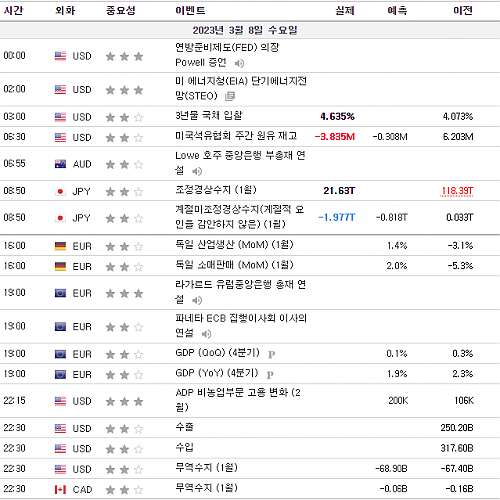The image size is (500, 500).
Task: Open 미국석유협회 주간 원유 재고 event
Action: [x=236, y=136]
